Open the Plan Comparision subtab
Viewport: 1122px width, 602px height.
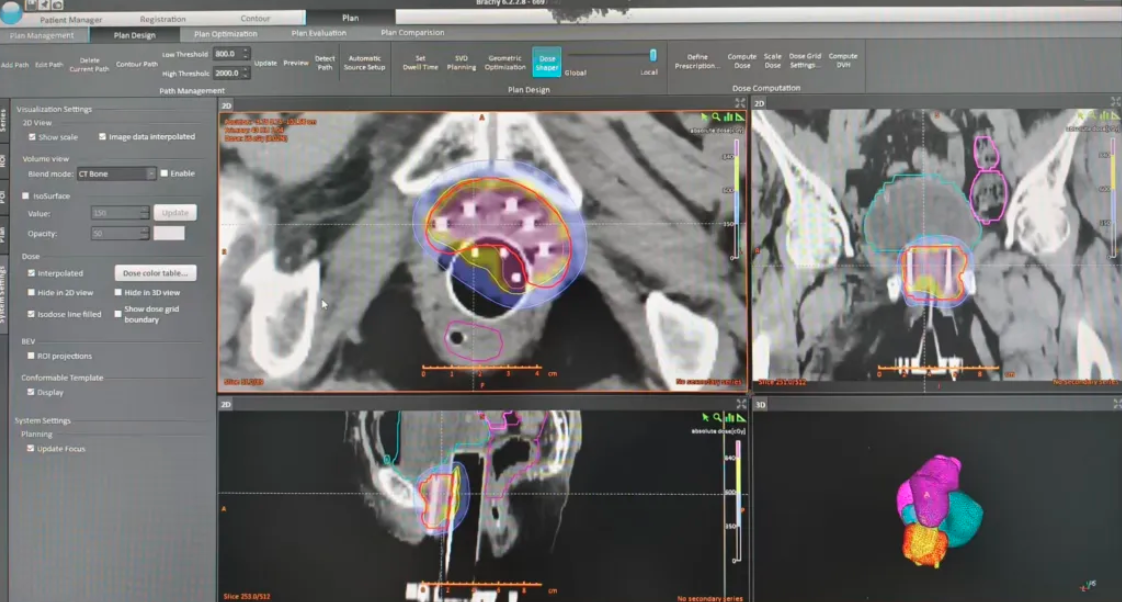(412, 32)
